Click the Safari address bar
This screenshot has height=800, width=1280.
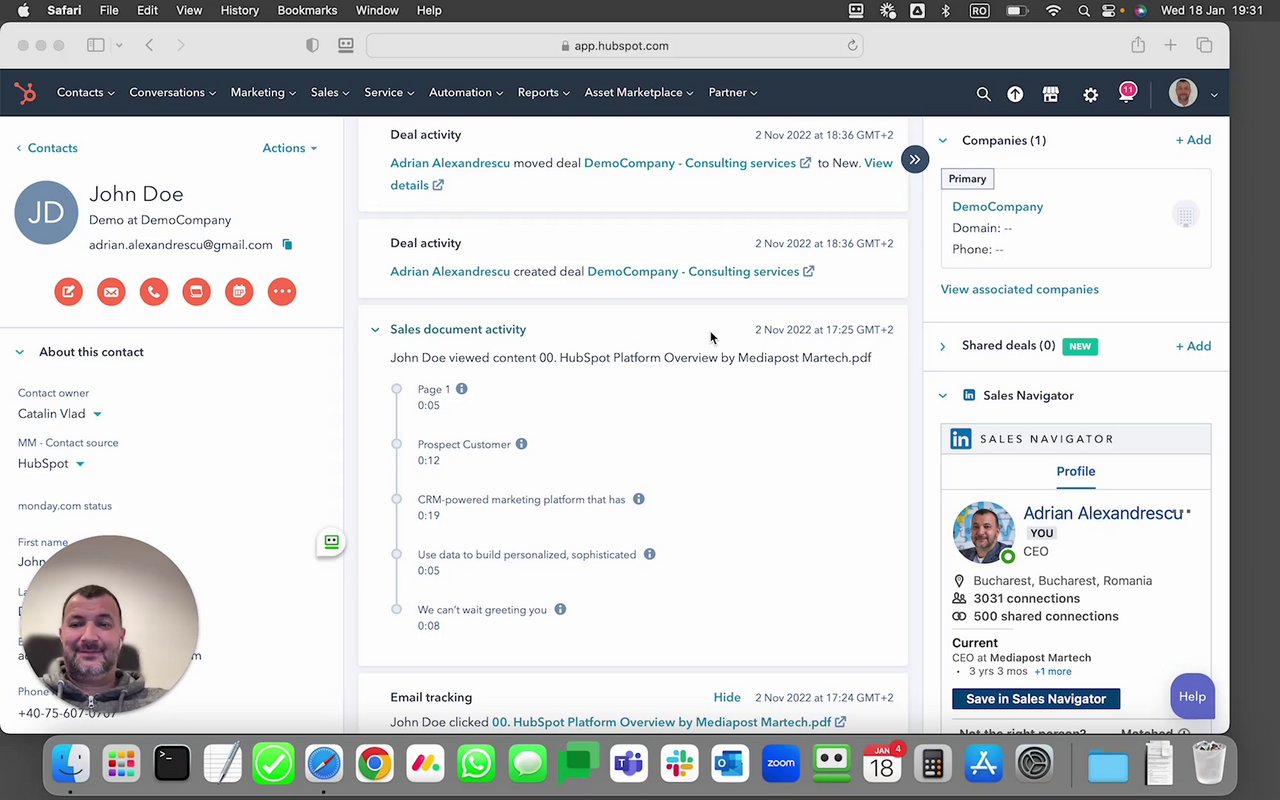614,46
